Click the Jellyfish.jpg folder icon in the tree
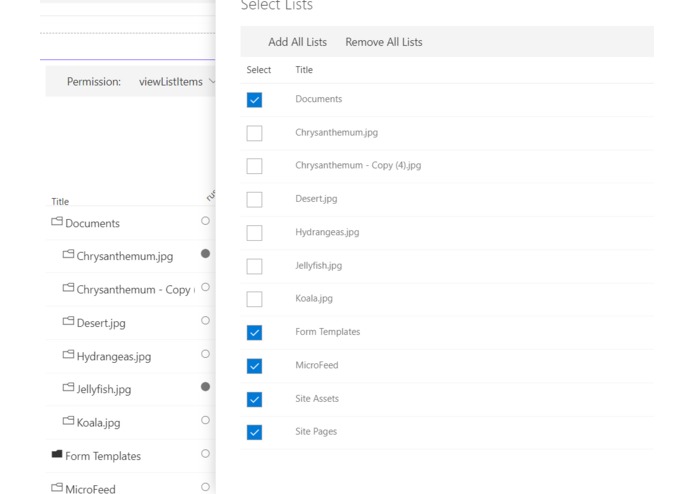 [68, 387]
